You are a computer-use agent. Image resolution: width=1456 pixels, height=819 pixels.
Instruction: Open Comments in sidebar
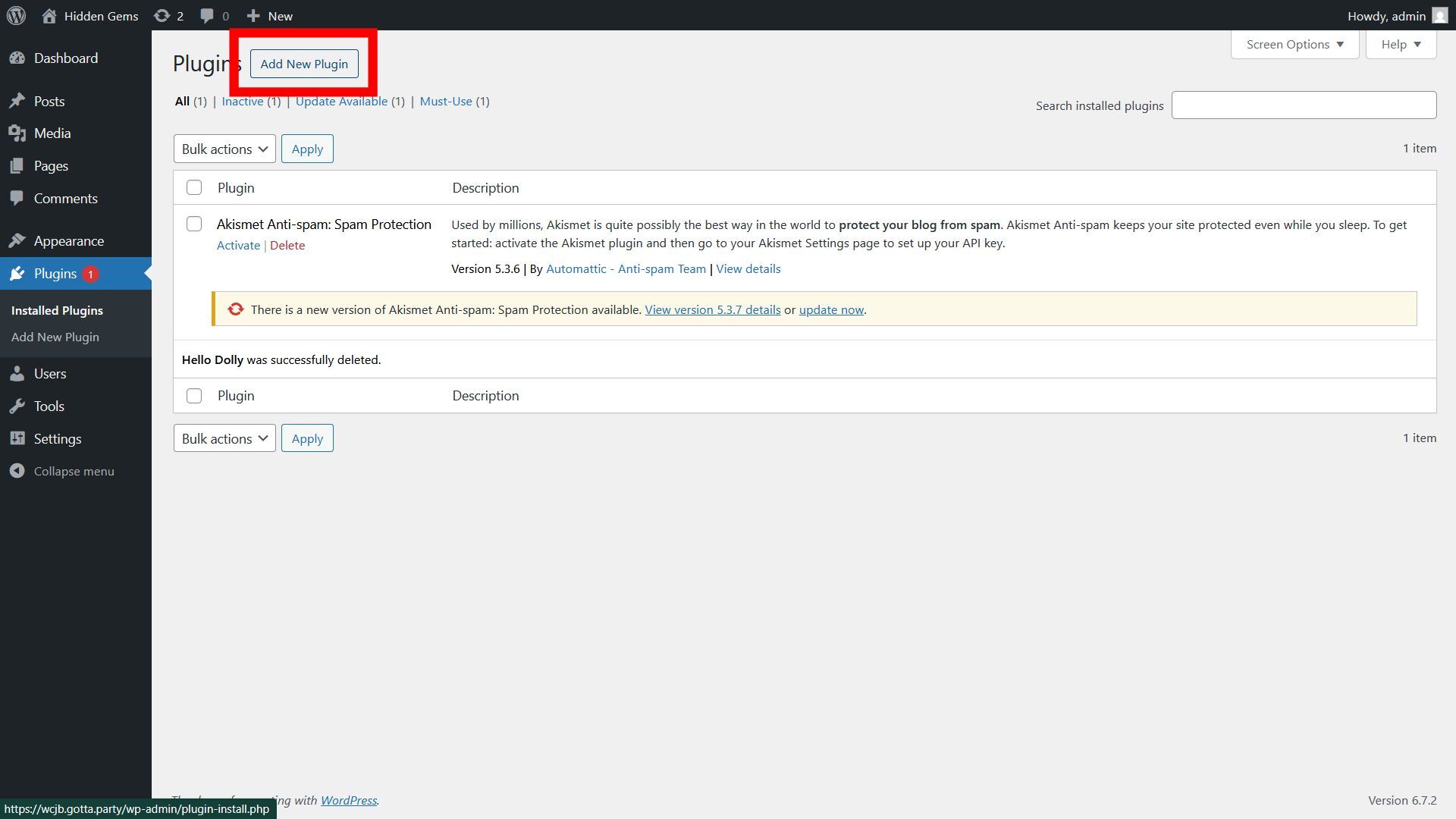pos(66,199)
